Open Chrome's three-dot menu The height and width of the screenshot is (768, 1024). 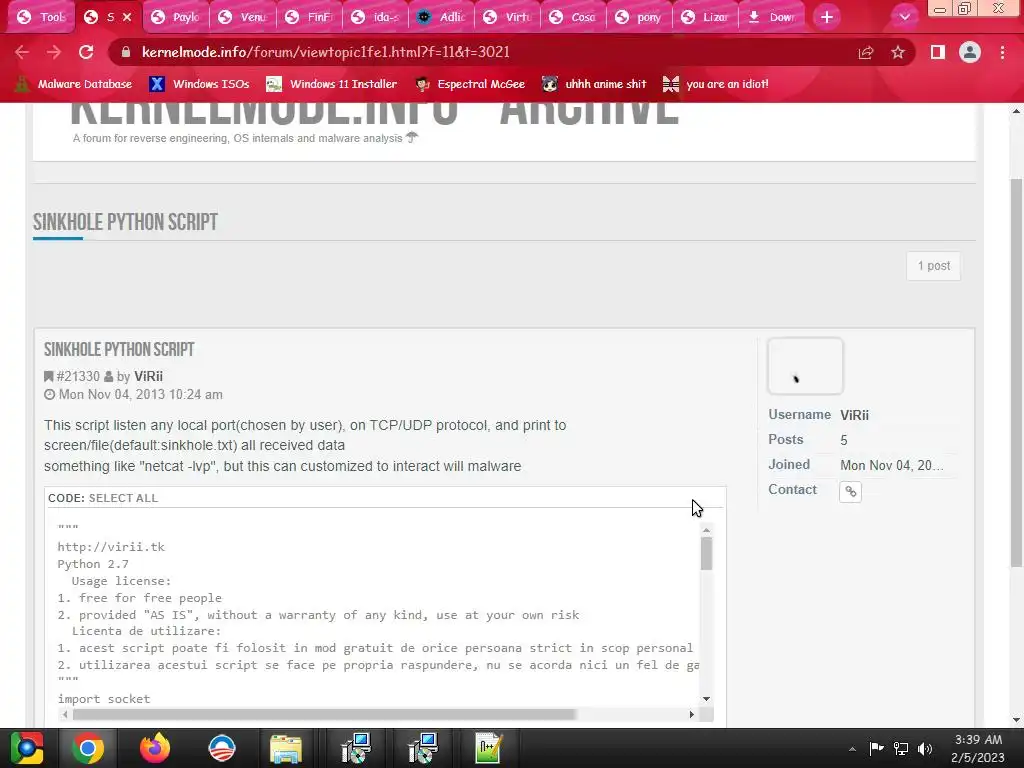tap(1002, 52)
